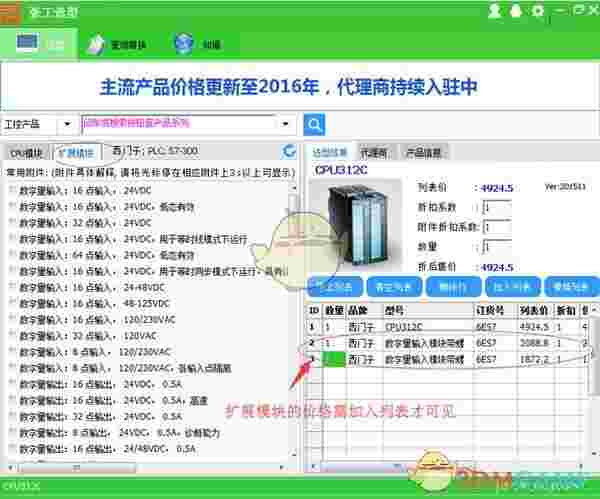Click the 数量 input field

tap(497, 247)
